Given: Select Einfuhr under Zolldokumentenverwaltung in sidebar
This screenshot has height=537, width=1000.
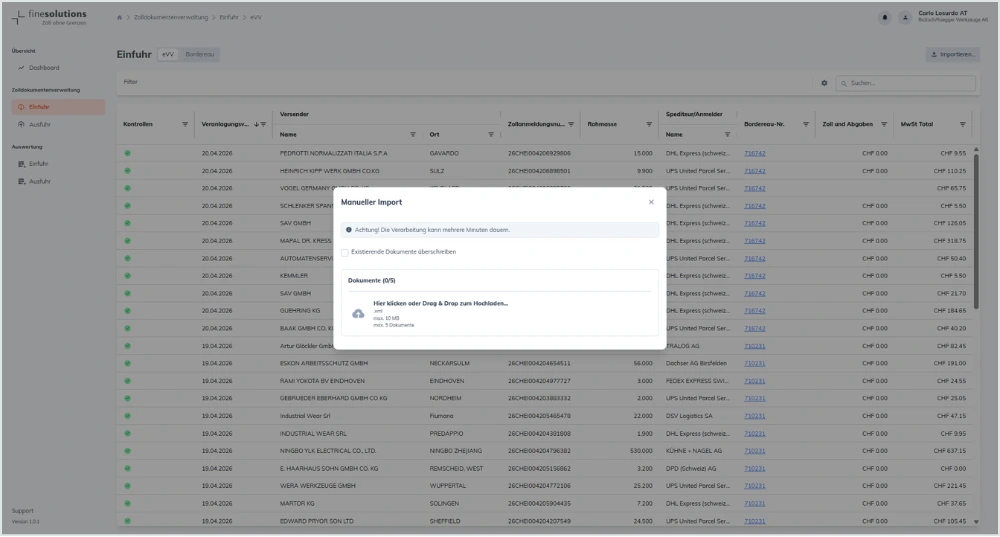Looking at the screenshot, I should pos(58,107).
